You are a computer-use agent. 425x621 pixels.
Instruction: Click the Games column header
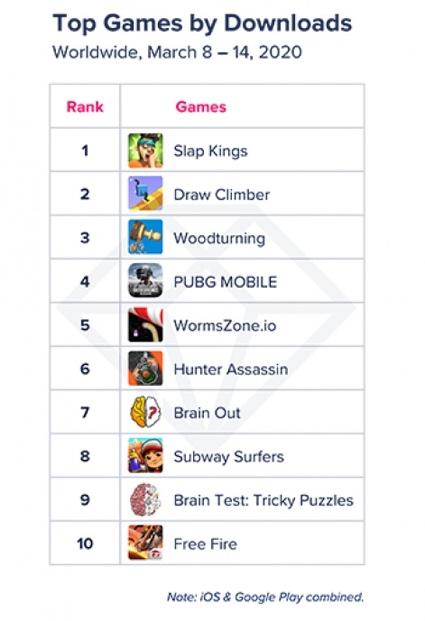tap(201, 107)
